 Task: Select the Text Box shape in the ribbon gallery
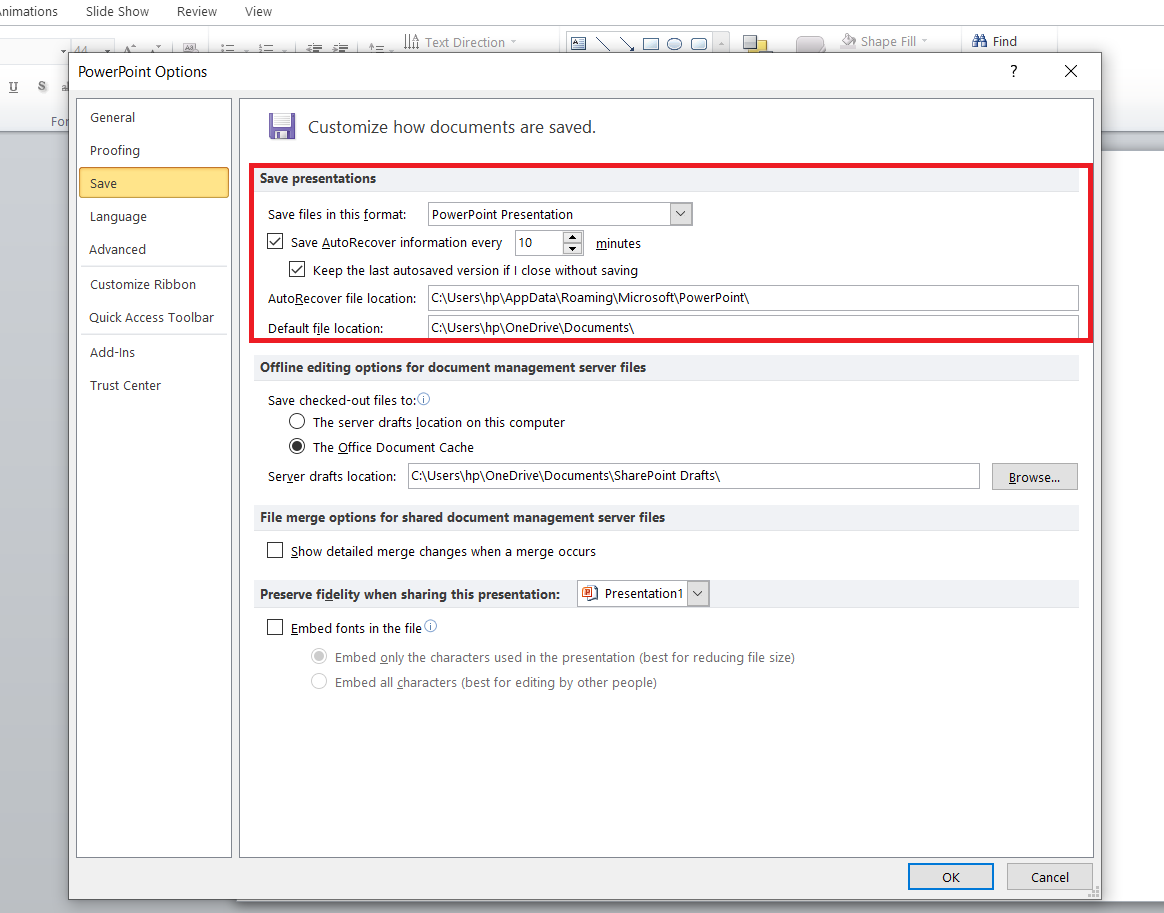(578, 43)
